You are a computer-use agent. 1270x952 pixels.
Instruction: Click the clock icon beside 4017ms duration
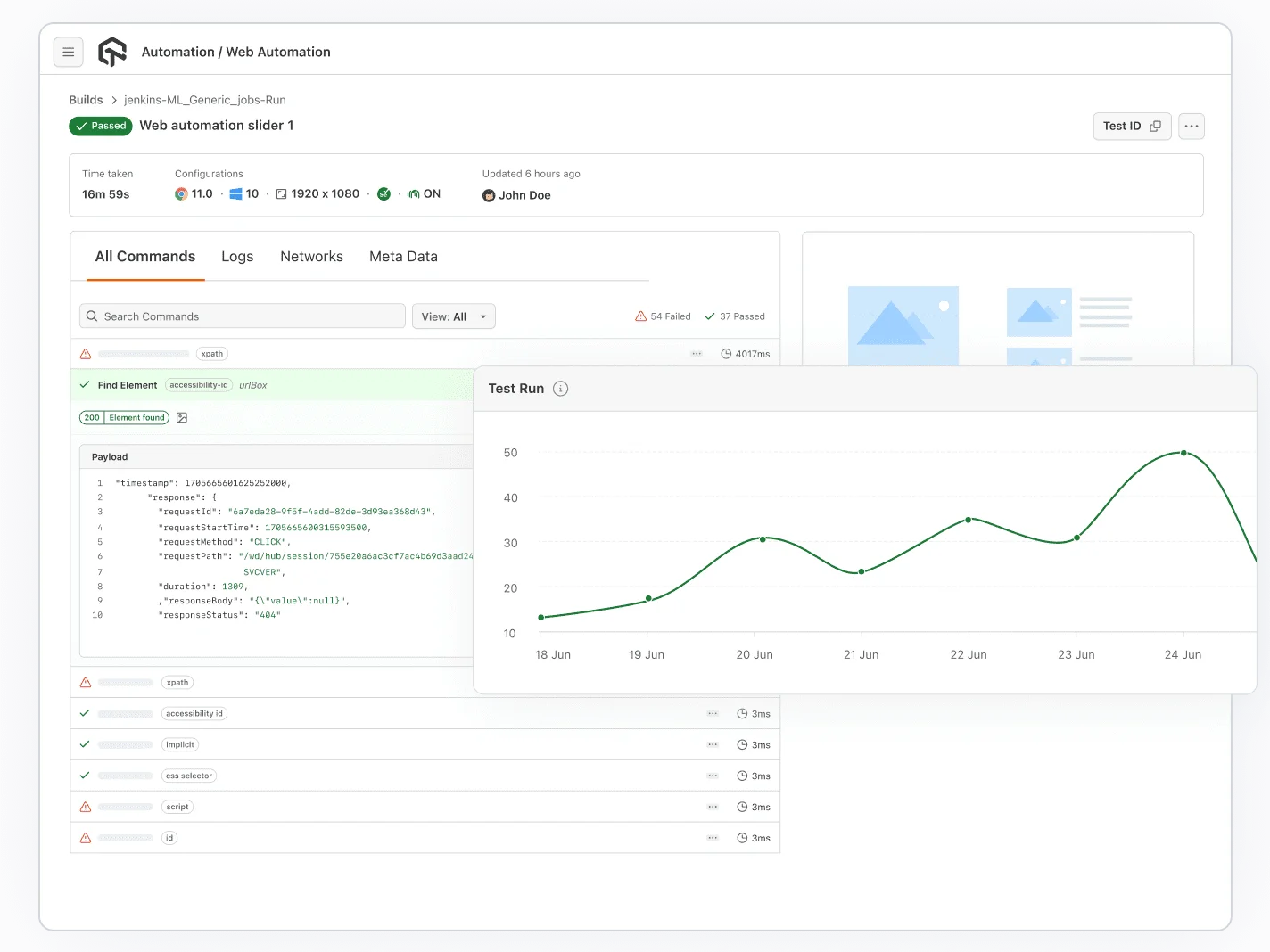pyautogui.click(x=725, y=354)
